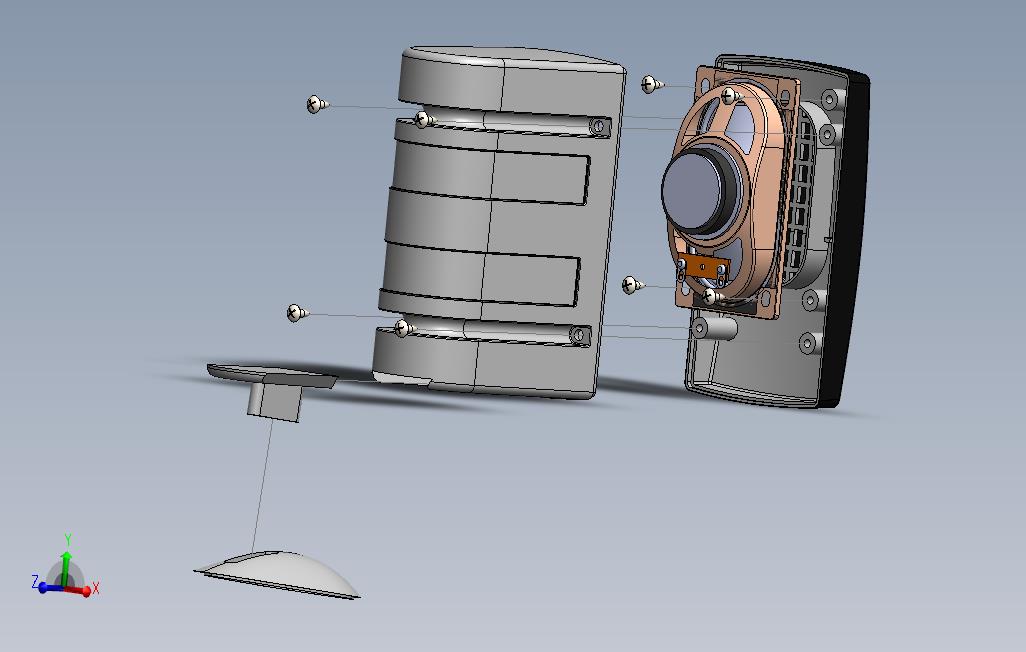Viewport: 1026px width, 652px height.
Task: Select the lower exploded screw left of the enclosure
Action: 298,313
